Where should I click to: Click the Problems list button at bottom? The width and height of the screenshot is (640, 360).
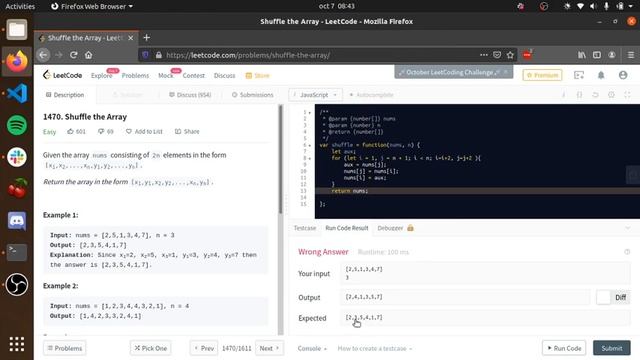tap(64, 348)
